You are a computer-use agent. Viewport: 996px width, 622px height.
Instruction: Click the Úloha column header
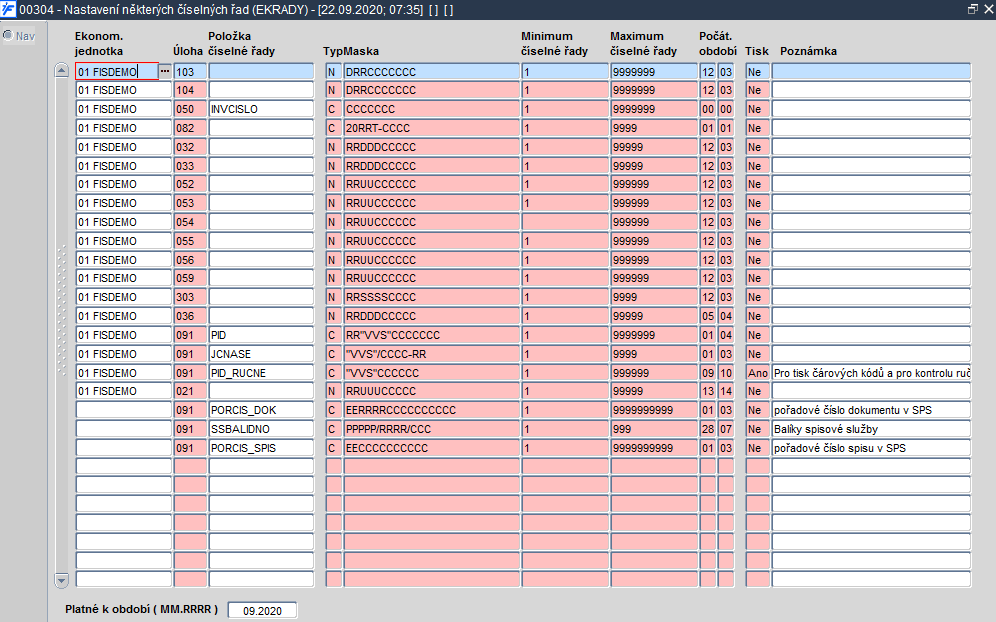point(188,51)
